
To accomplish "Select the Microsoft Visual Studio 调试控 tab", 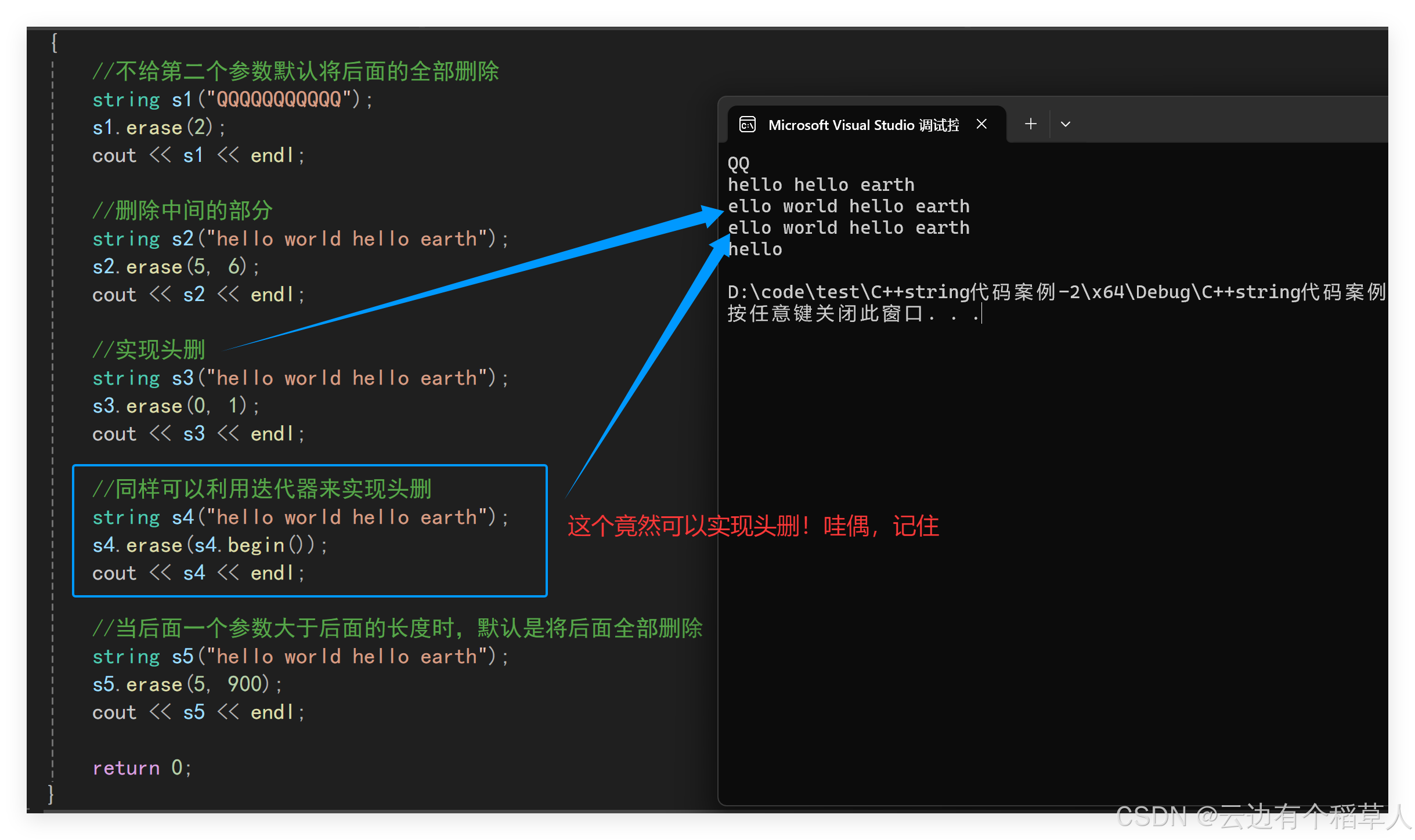I will 863,125.
